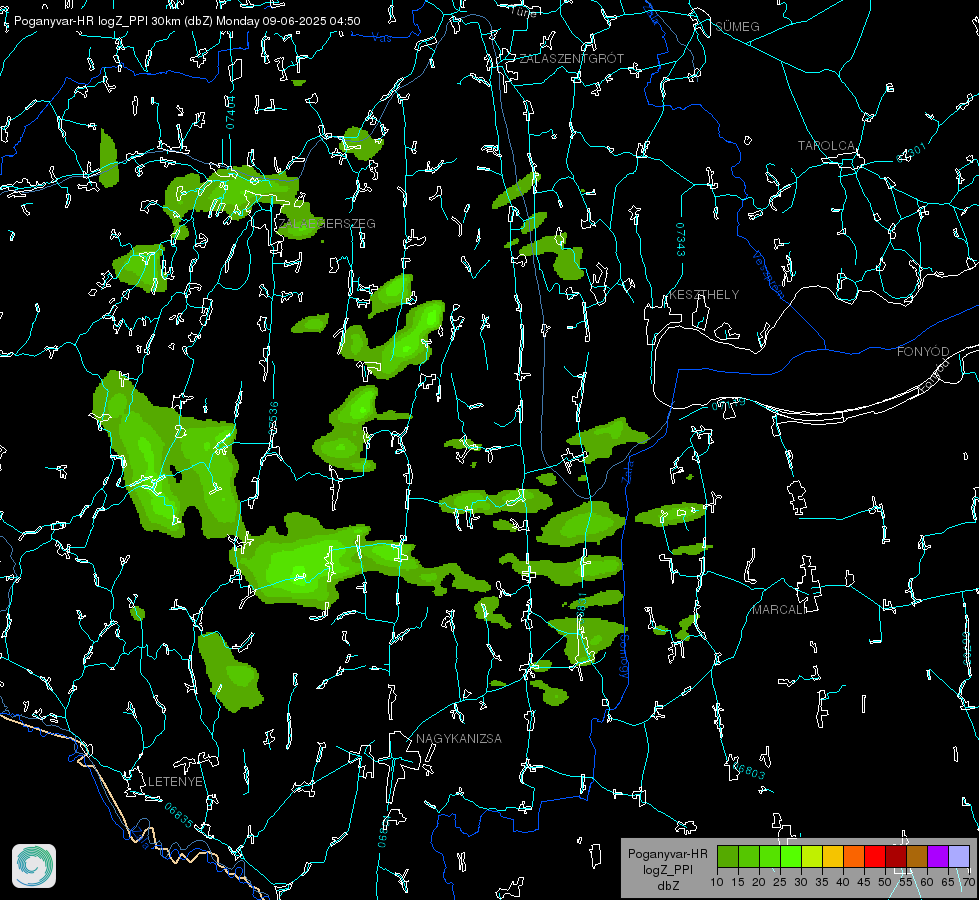
Task: Click the 40-45 dBZ orange swatch
Action: click(854, 856)
